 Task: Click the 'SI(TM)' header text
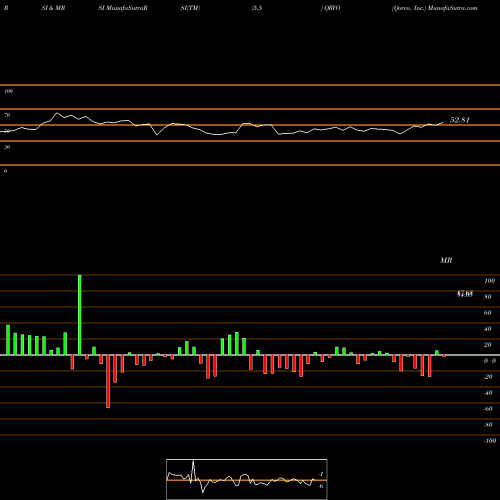pos(190,8)
